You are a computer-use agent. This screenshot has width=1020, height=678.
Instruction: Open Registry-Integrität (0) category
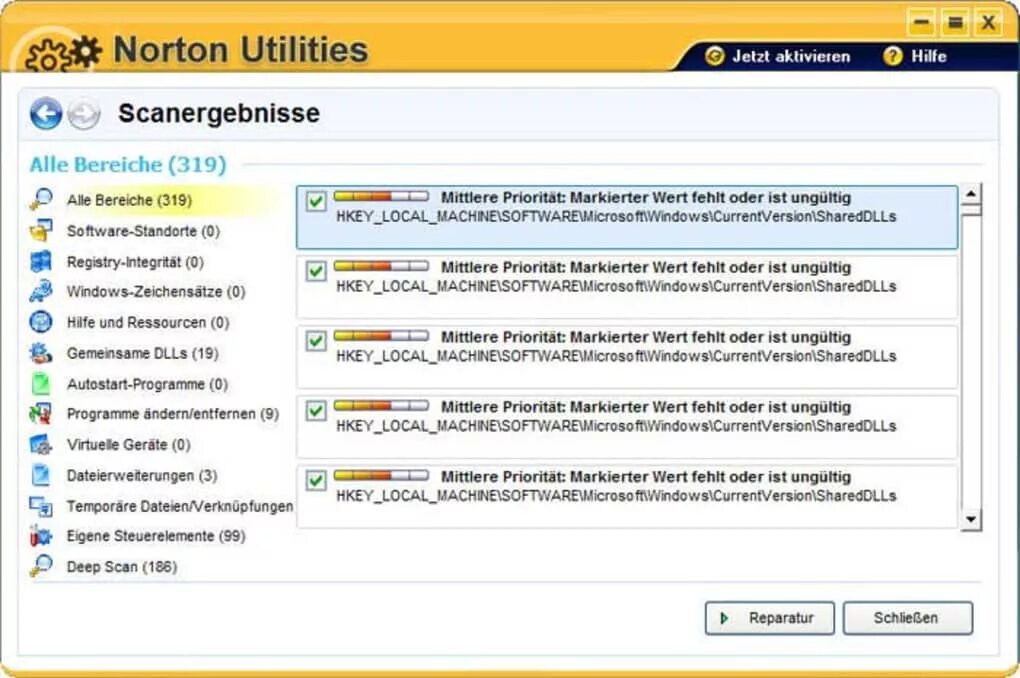135,262
